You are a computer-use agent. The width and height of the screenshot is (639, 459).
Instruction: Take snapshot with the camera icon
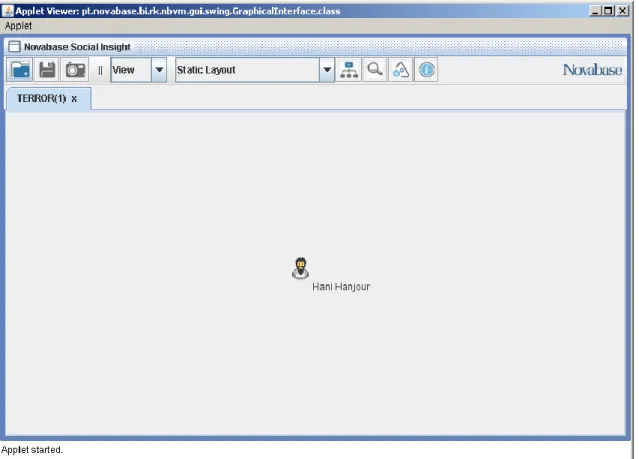(75, 70)
